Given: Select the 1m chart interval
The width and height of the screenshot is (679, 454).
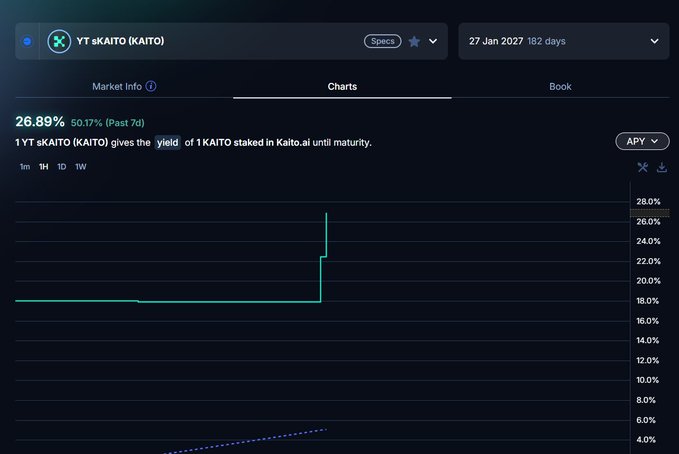Looking at the screenshot, I should click(25, 167).
